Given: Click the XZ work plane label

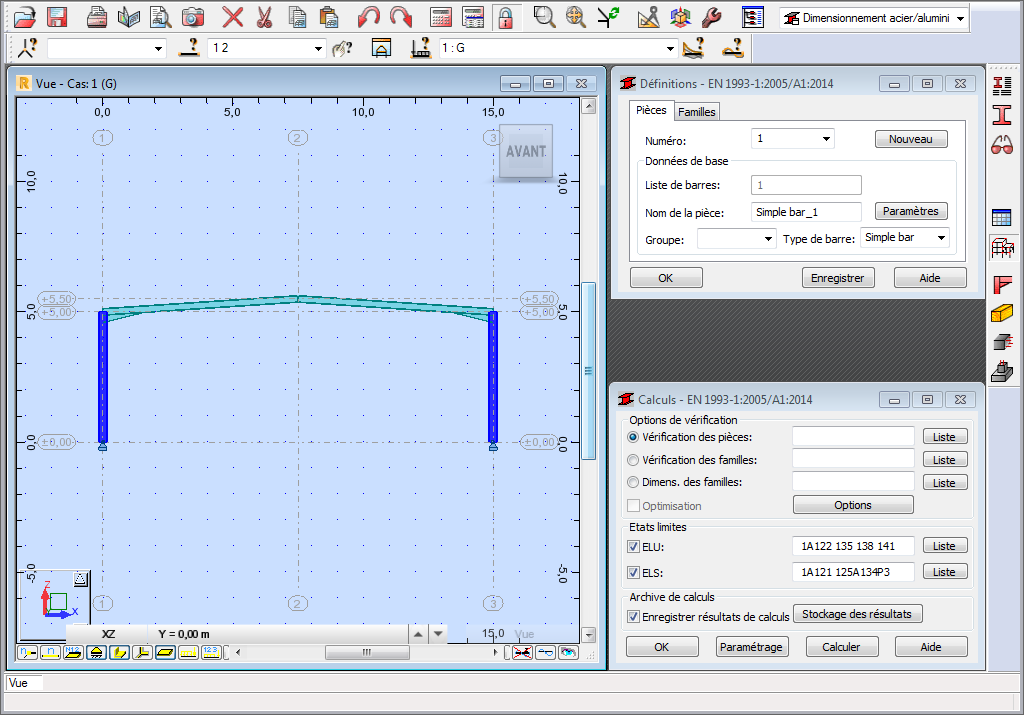Looking at the screenshot, I should click(108, 634).
